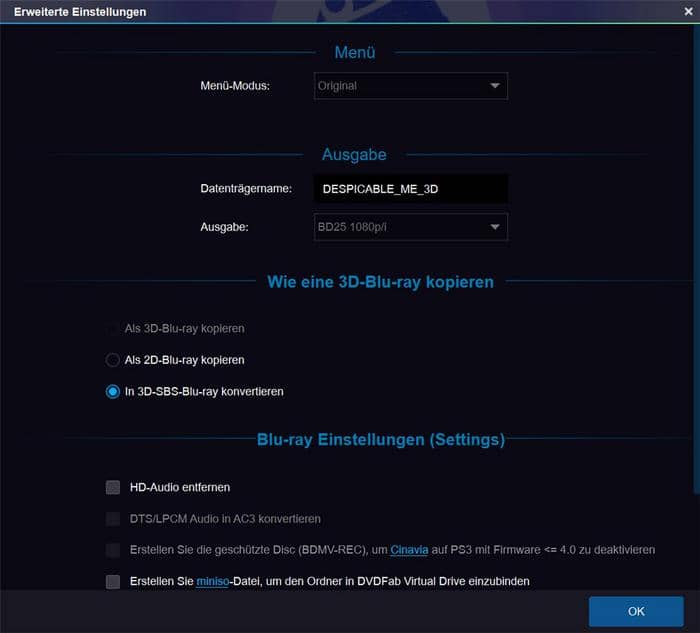Click the Wie eine 3D-Blu-ray kopieren heading

tap(380, 282)
